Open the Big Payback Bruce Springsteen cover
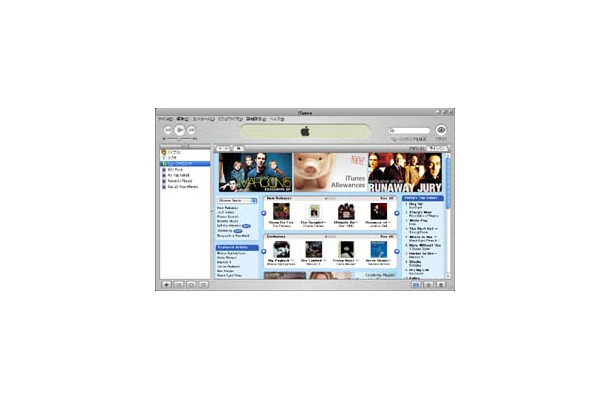The image size is (610, 400). coord(281,250)
